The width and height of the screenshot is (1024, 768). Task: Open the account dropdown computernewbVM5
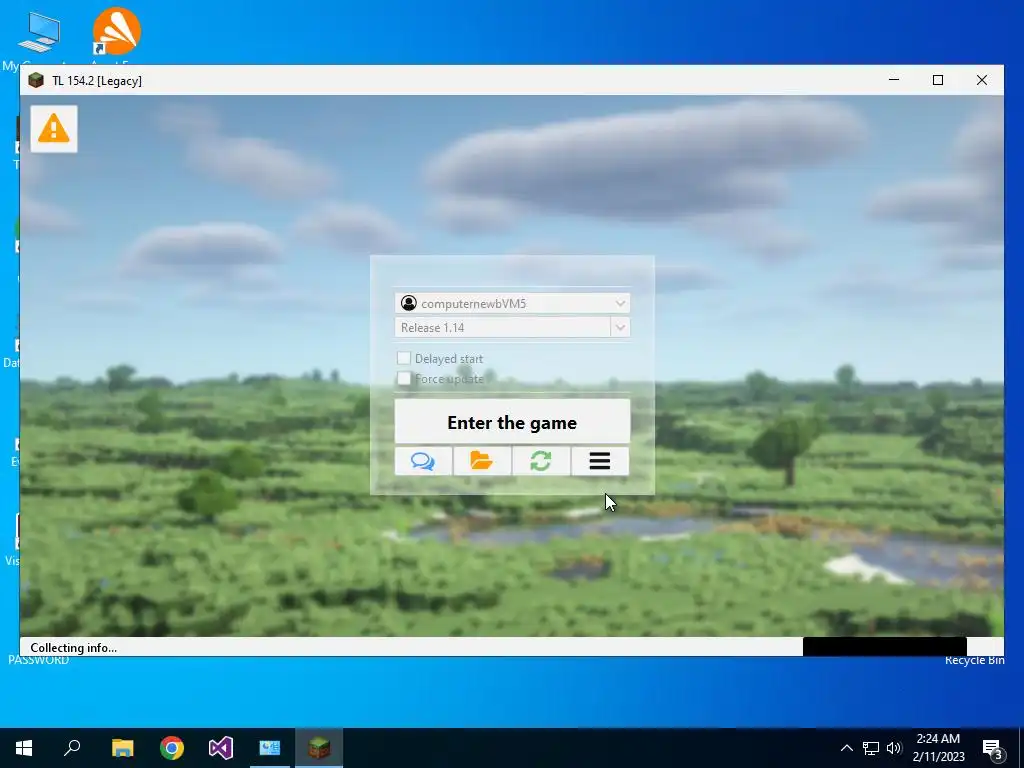[512, 303]
